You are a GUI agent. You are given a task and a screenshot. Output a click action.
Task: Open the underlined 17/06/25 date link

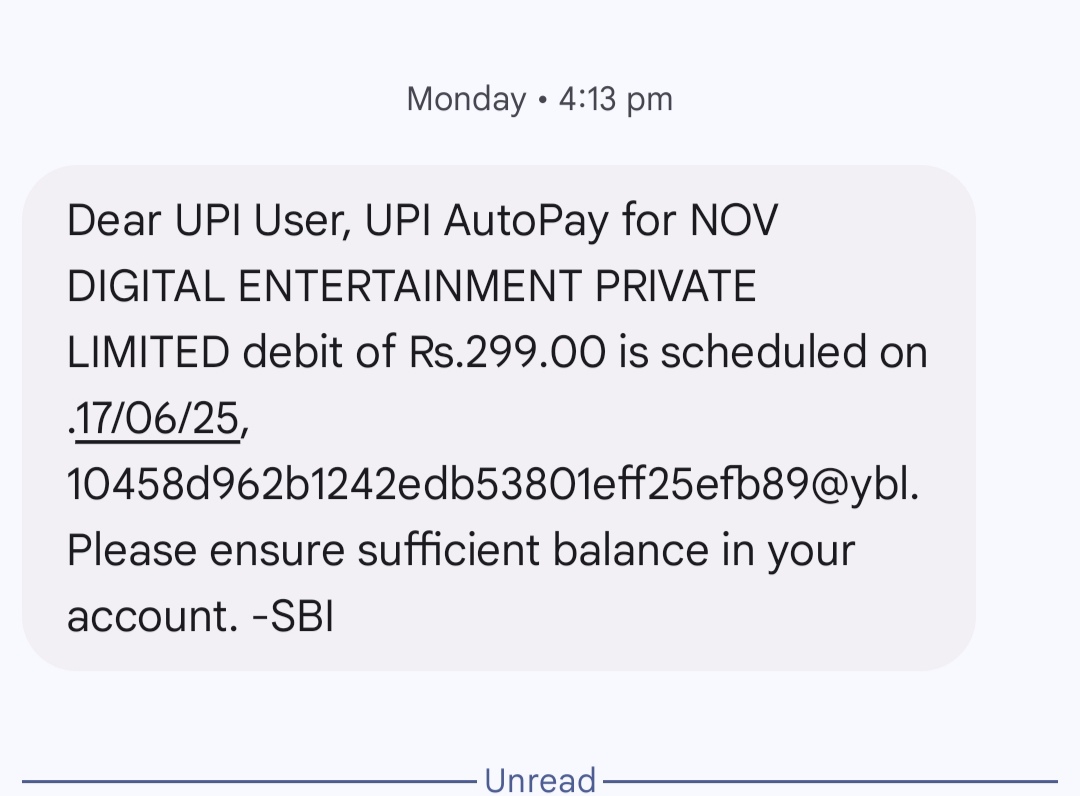tap(157, 420)
